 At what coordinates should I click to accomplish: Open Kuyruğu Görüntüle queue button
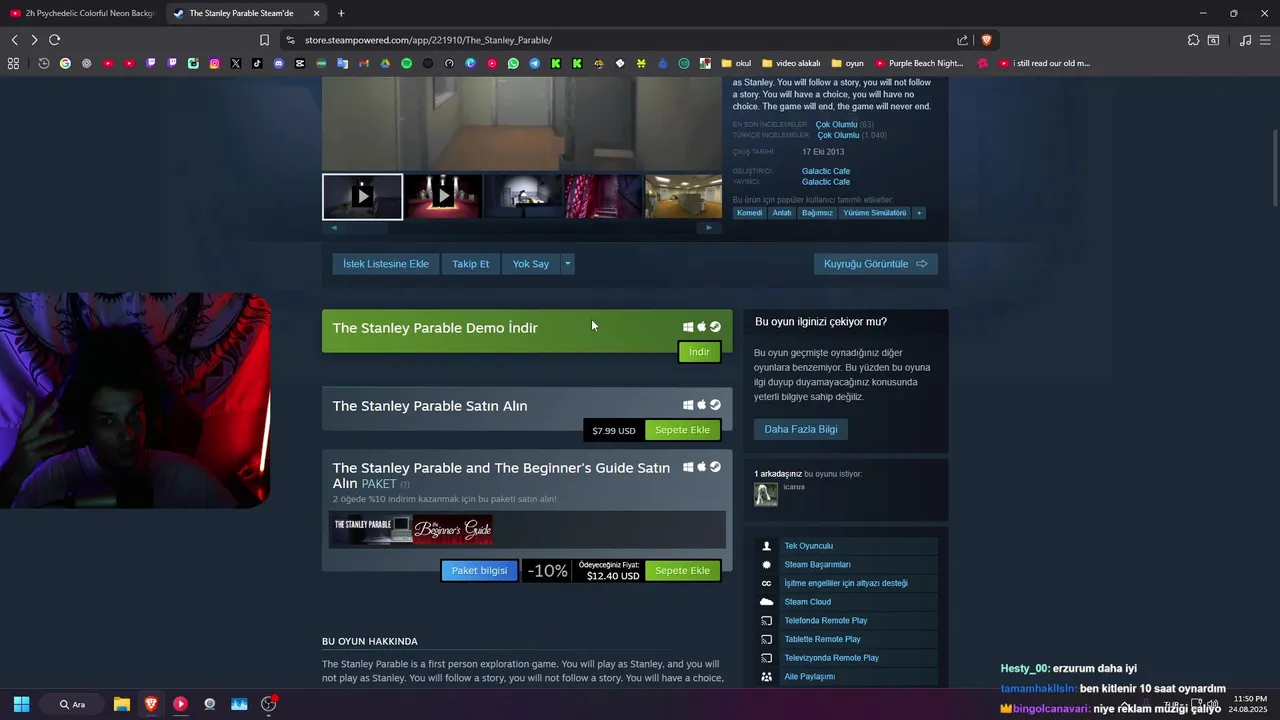click(x=875, y=264)
